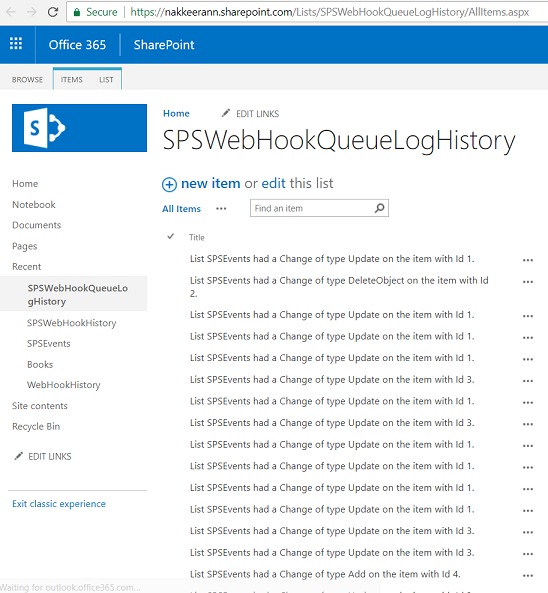Open SPSWebHookQueueLogHistory in left navigation

pos(78,295)
